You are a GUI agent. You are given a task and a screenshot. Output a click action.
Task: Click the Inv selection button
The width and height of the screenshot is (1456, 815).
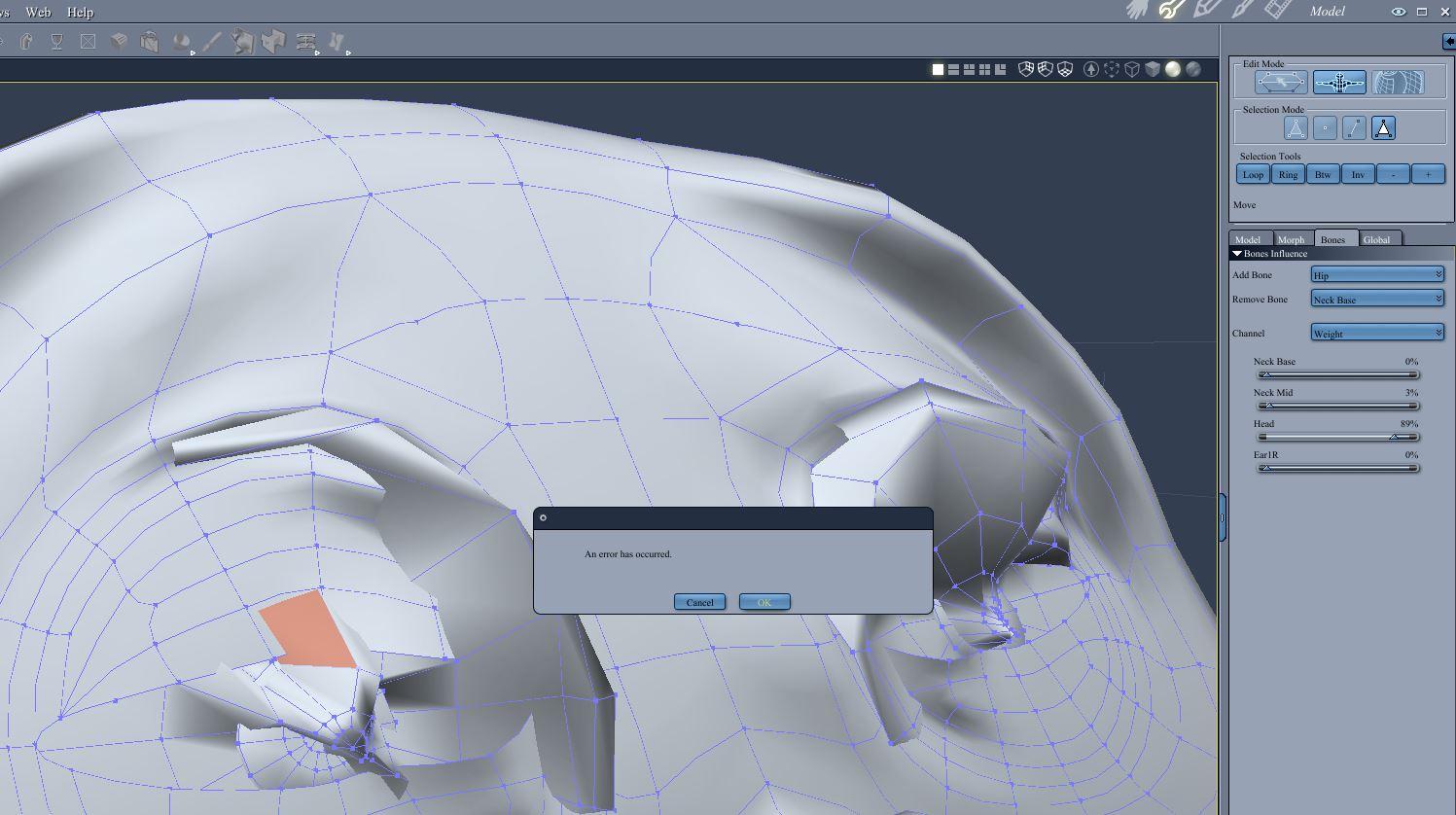[x=1358, y=175]
